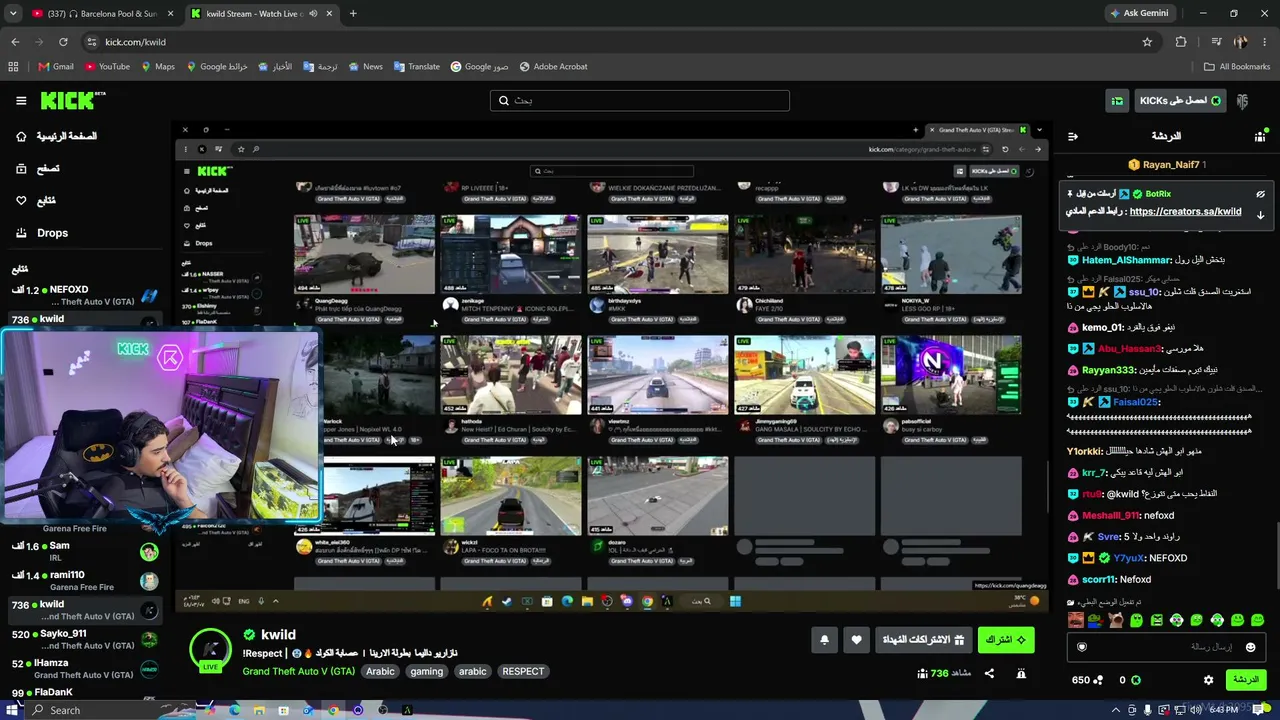Click the gift subscriptions button

[x=922, y=640]
